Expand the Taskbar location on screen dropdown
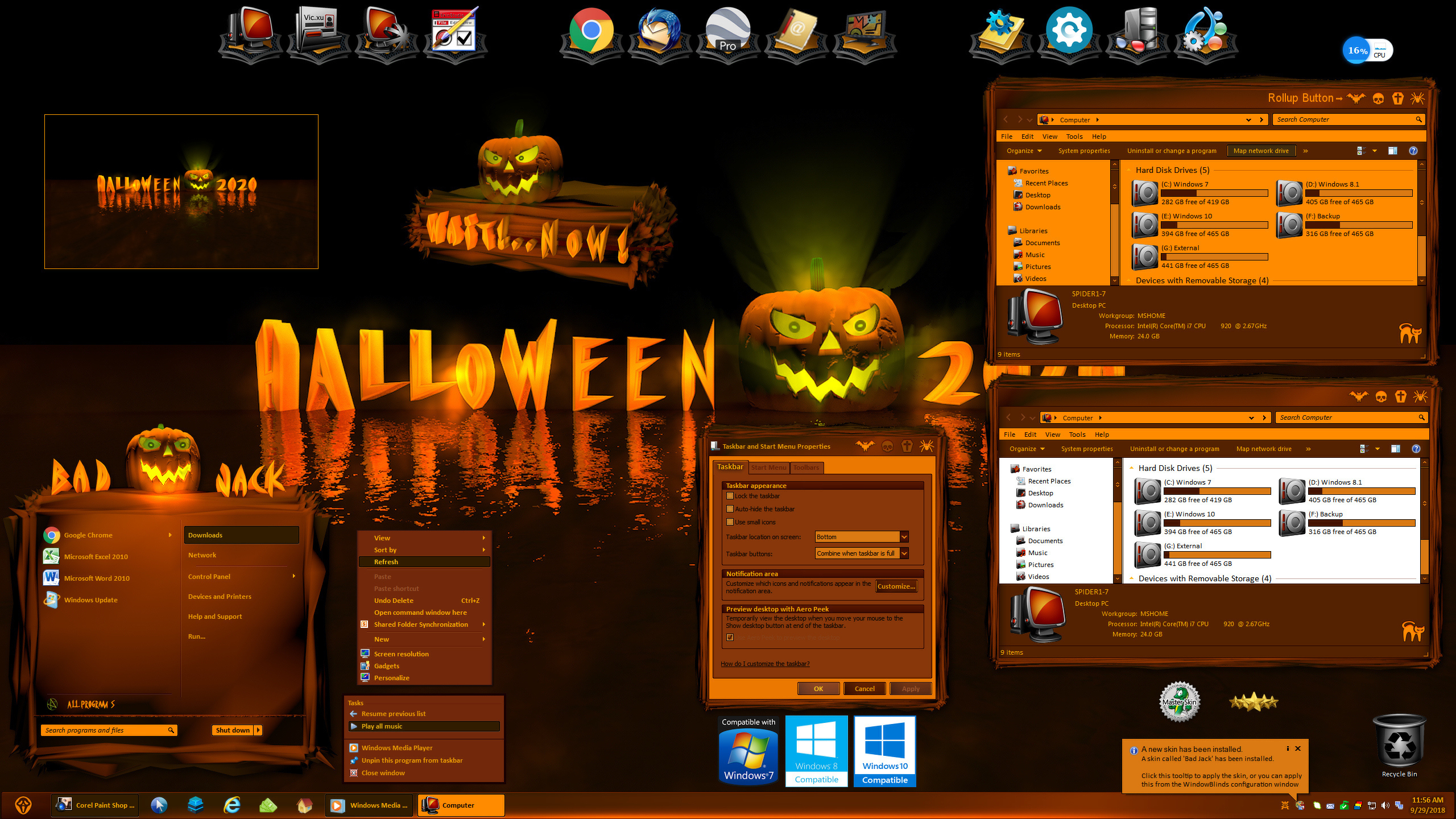 coord(904,537)
